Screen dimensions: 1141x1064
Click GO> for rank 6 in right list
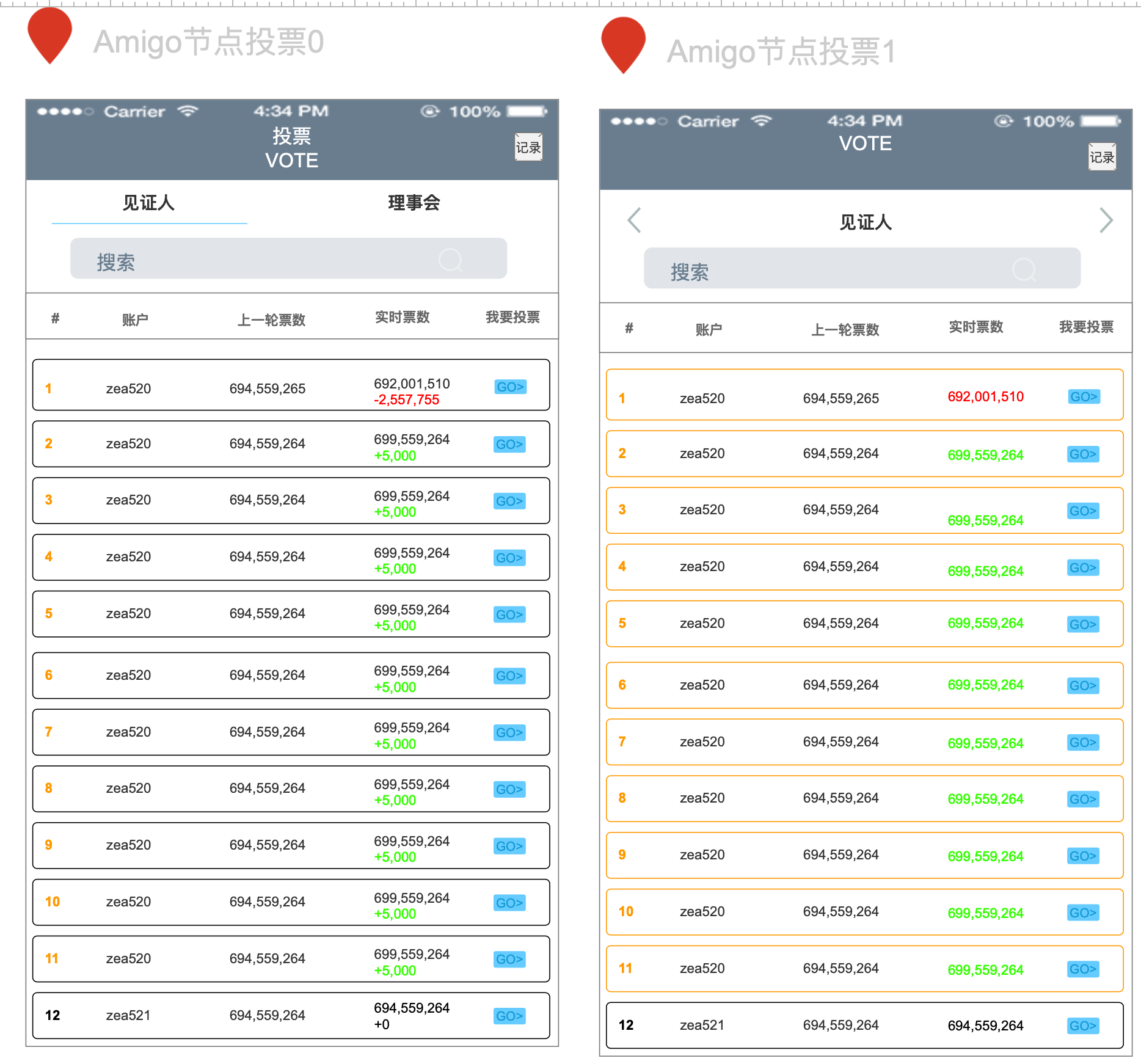(1083, 685)
